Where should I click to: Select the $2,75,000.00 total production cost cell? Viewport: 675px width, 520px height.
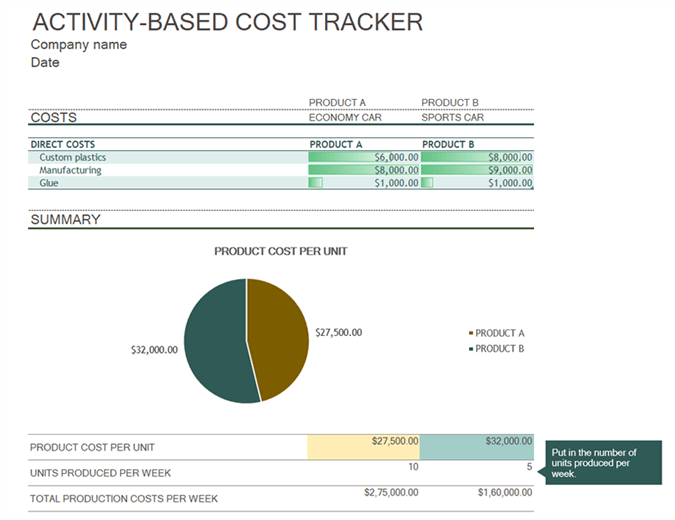point(391,492)
